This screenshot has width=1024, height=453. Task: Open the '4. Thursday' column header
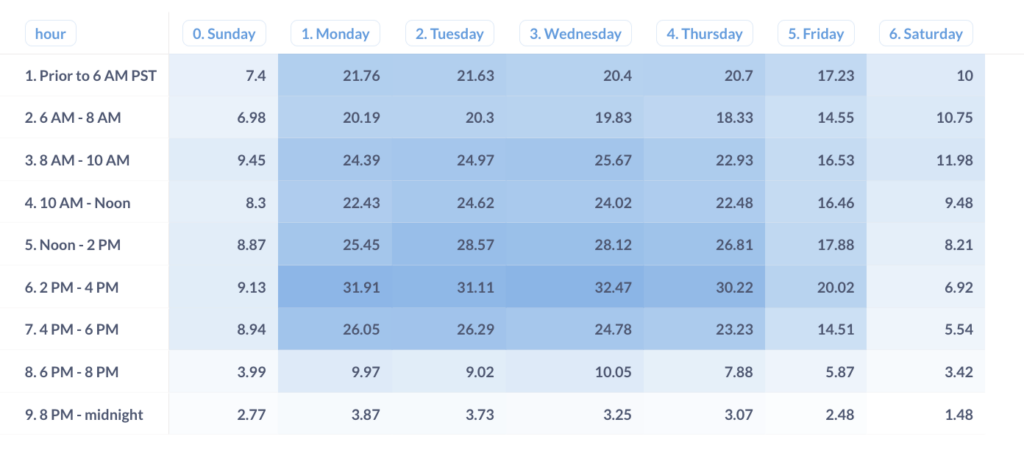706,33
